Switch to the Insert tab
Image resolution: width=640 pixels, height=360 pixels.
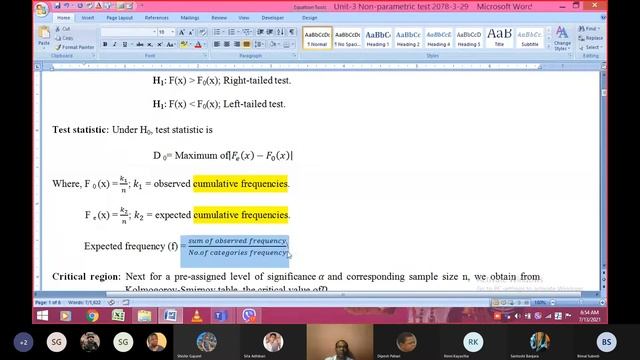click(x=88, y=18)
